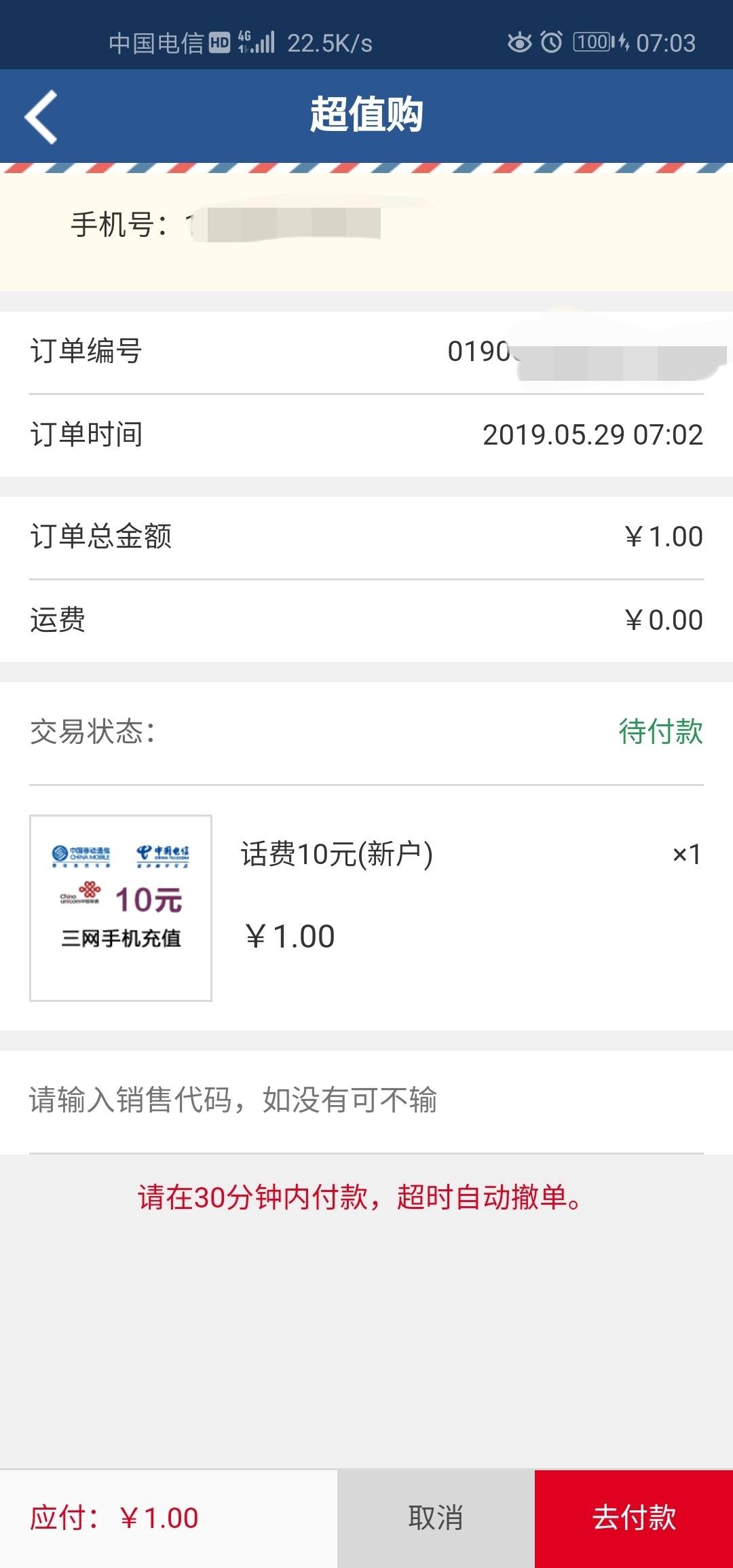733x1568 pixels.
Task: Tap the HD call status icon
Action: (219, 43)
